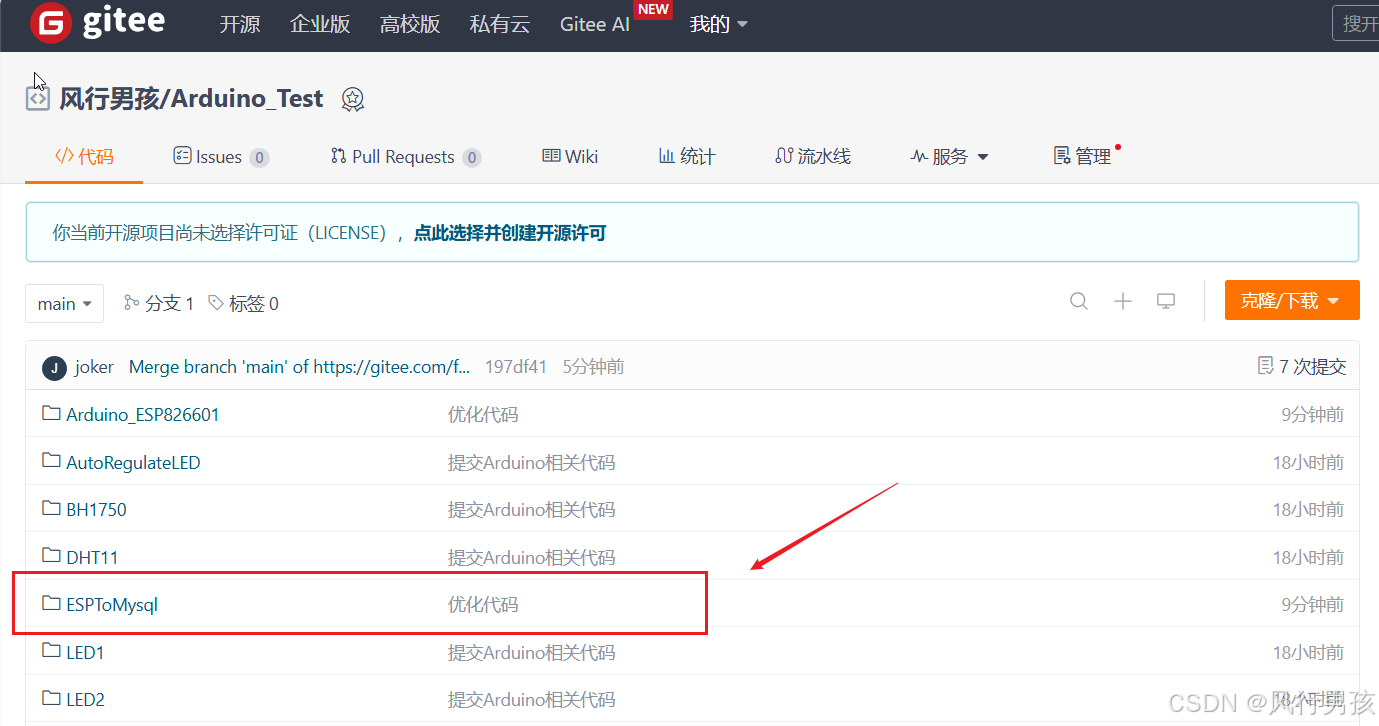Open 风行男孩/Arduino_Test repository title link
The image size is (1379, 726).
(x=191, y=98)
